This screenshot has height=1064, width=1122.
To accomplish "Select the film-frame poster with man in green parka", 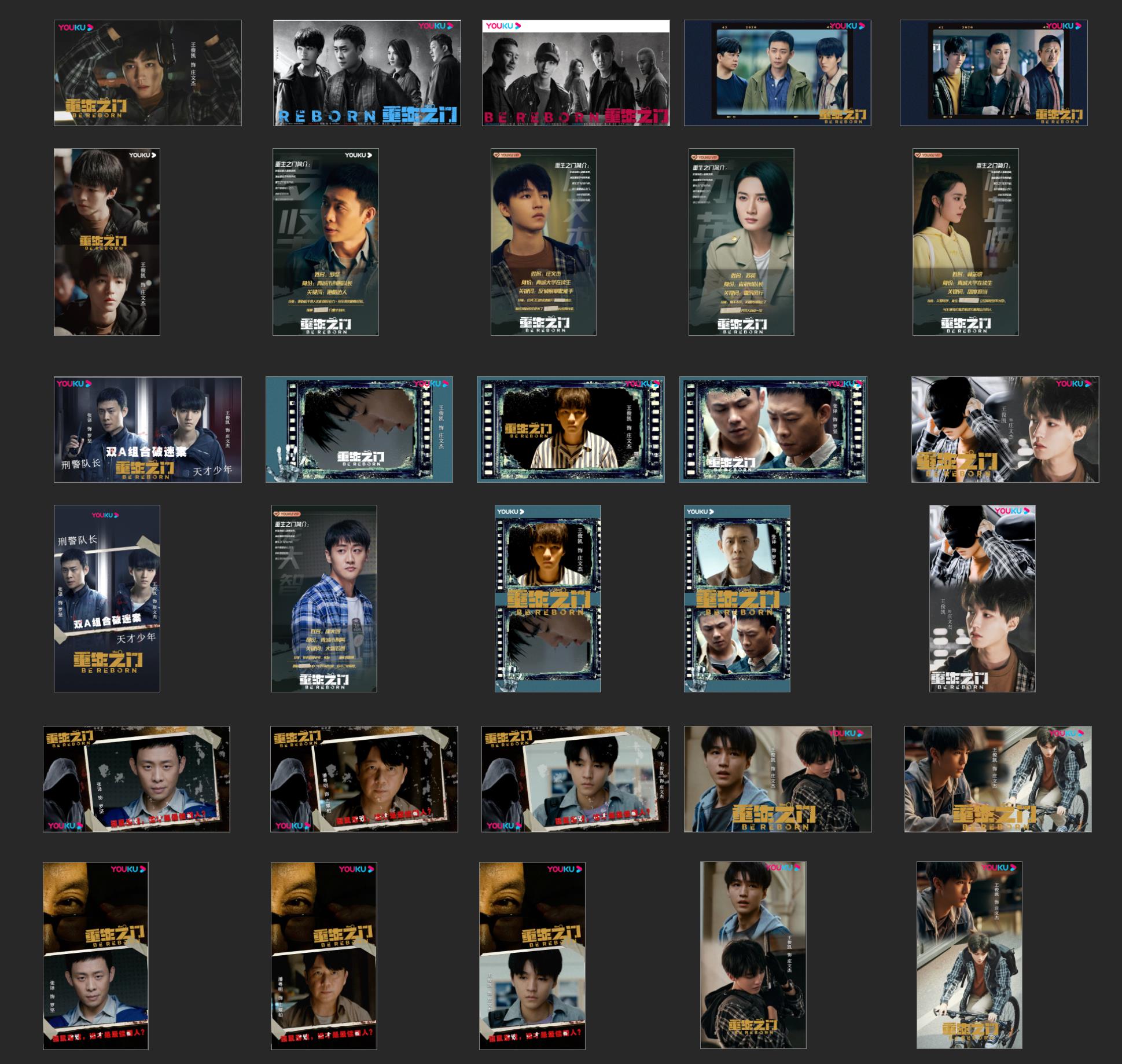I will click(778, 73).
